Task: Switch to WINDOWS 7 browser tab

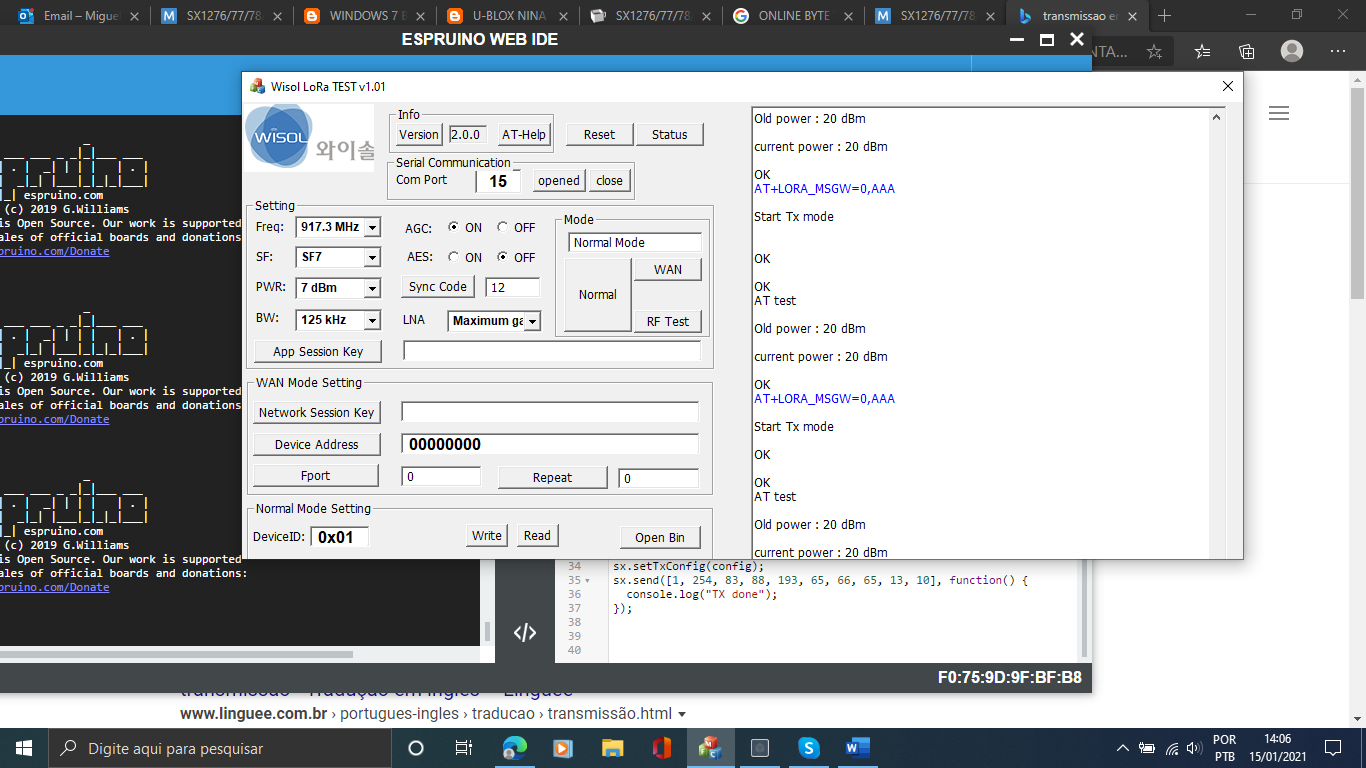Action: tap(364, 16)
